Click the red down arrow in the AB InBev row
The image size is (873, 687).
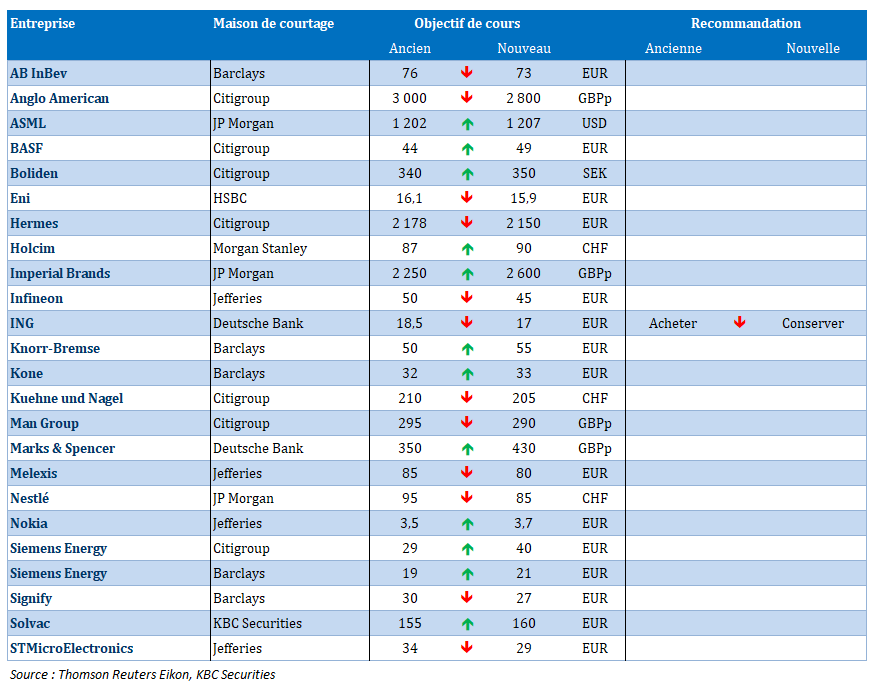[467, 73]
